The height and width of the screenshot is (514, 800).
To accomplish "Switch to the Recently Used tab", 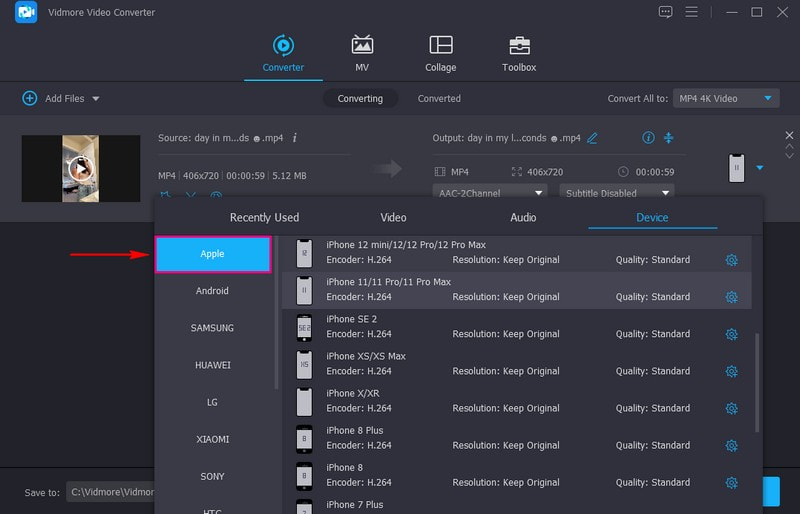I will [x=264, y=217].
